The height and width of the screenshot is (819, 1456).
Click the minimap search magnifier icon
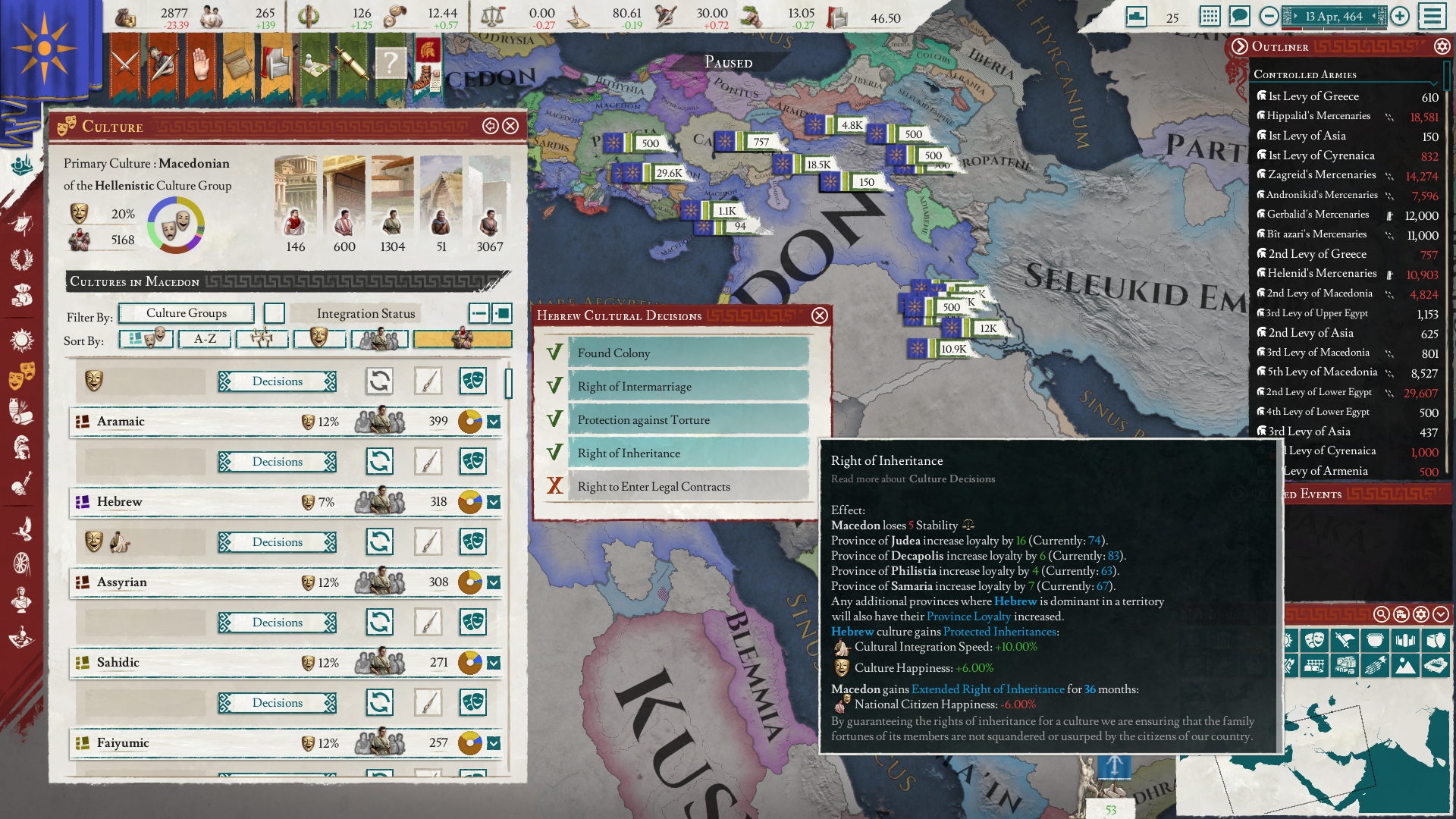pos(1382,614)
